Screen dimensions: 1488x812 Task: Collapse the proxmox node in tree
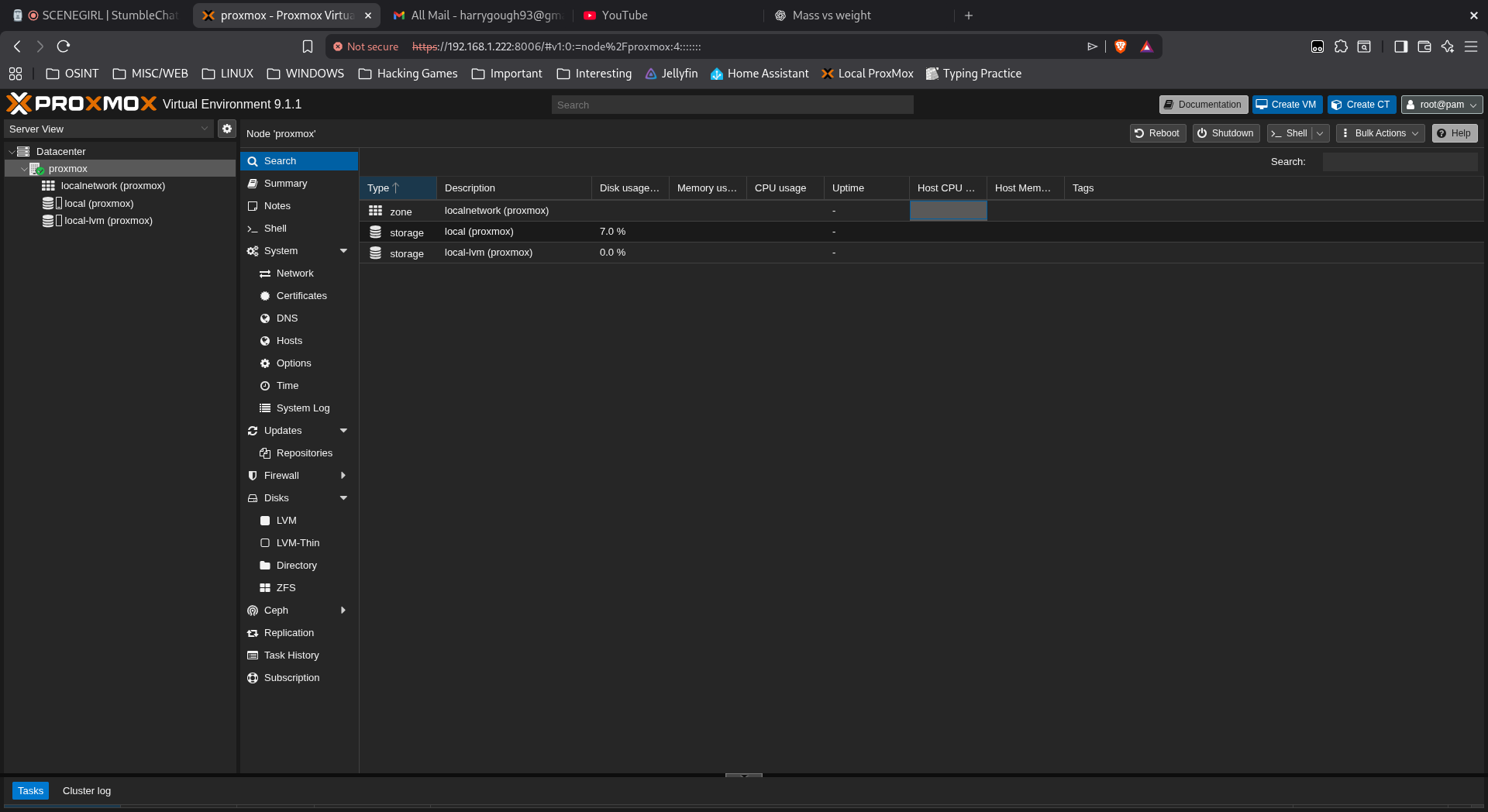tap(24, 169)
